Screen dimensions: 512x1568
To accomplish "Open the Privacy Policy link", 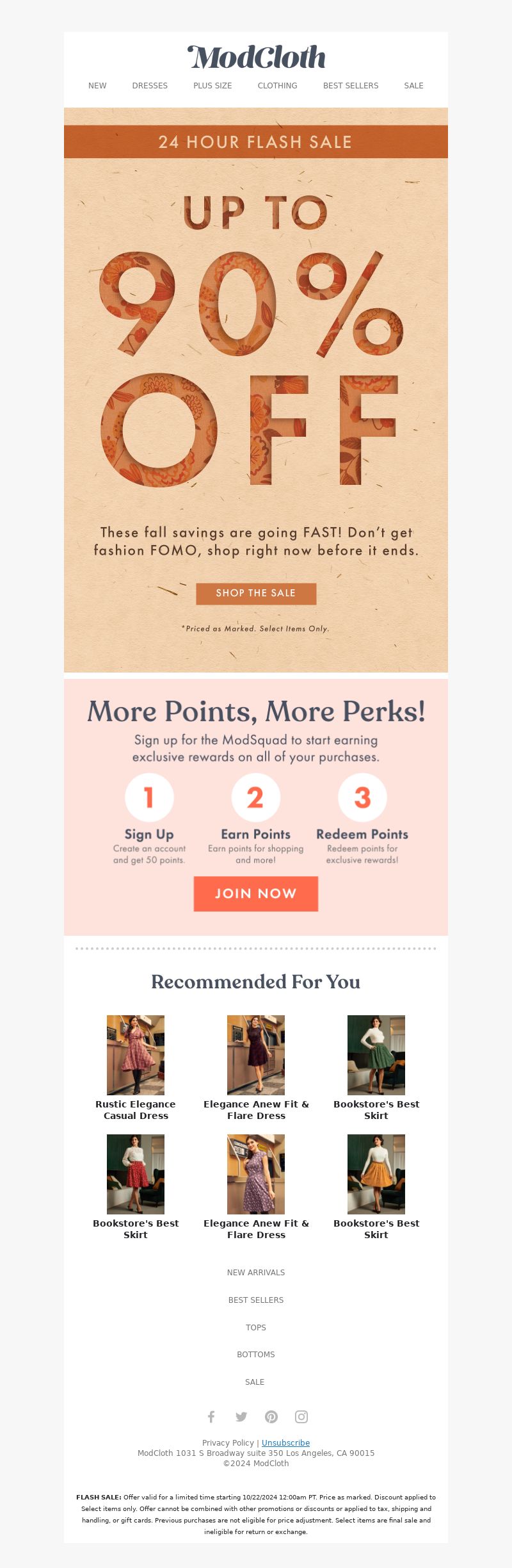I will 228,1442.
